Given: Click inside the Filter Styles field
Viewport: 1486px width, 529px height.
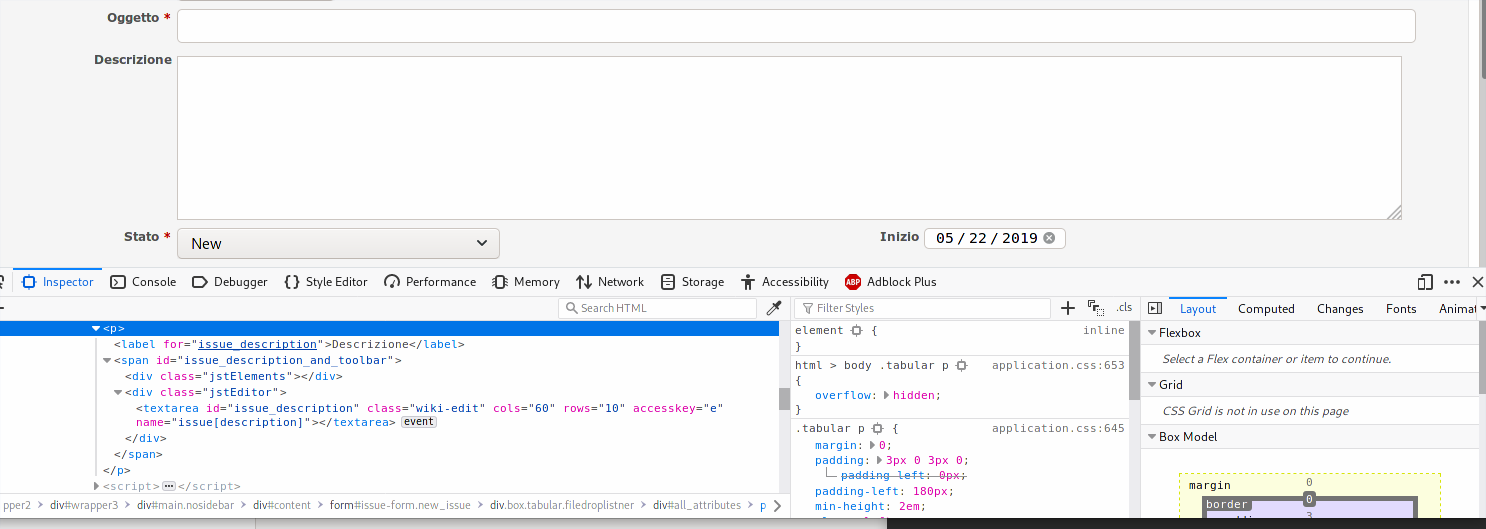Looking at the screenshot, I should (922, 308).
